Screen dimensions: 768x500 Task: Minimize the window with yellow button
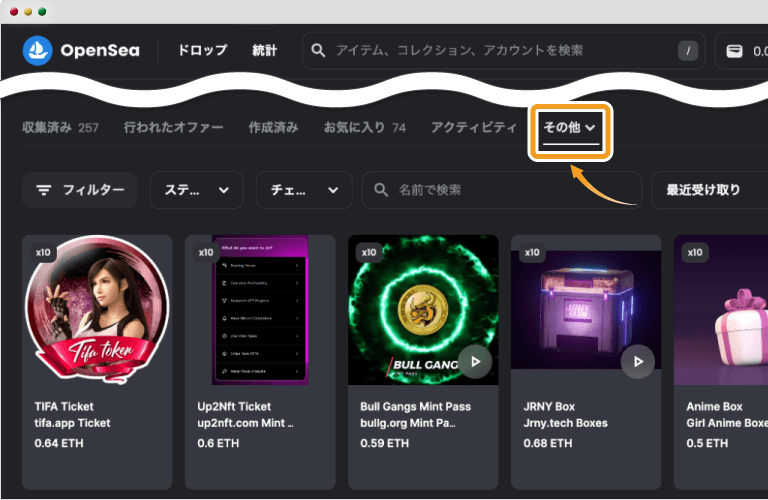coord(28,12)
